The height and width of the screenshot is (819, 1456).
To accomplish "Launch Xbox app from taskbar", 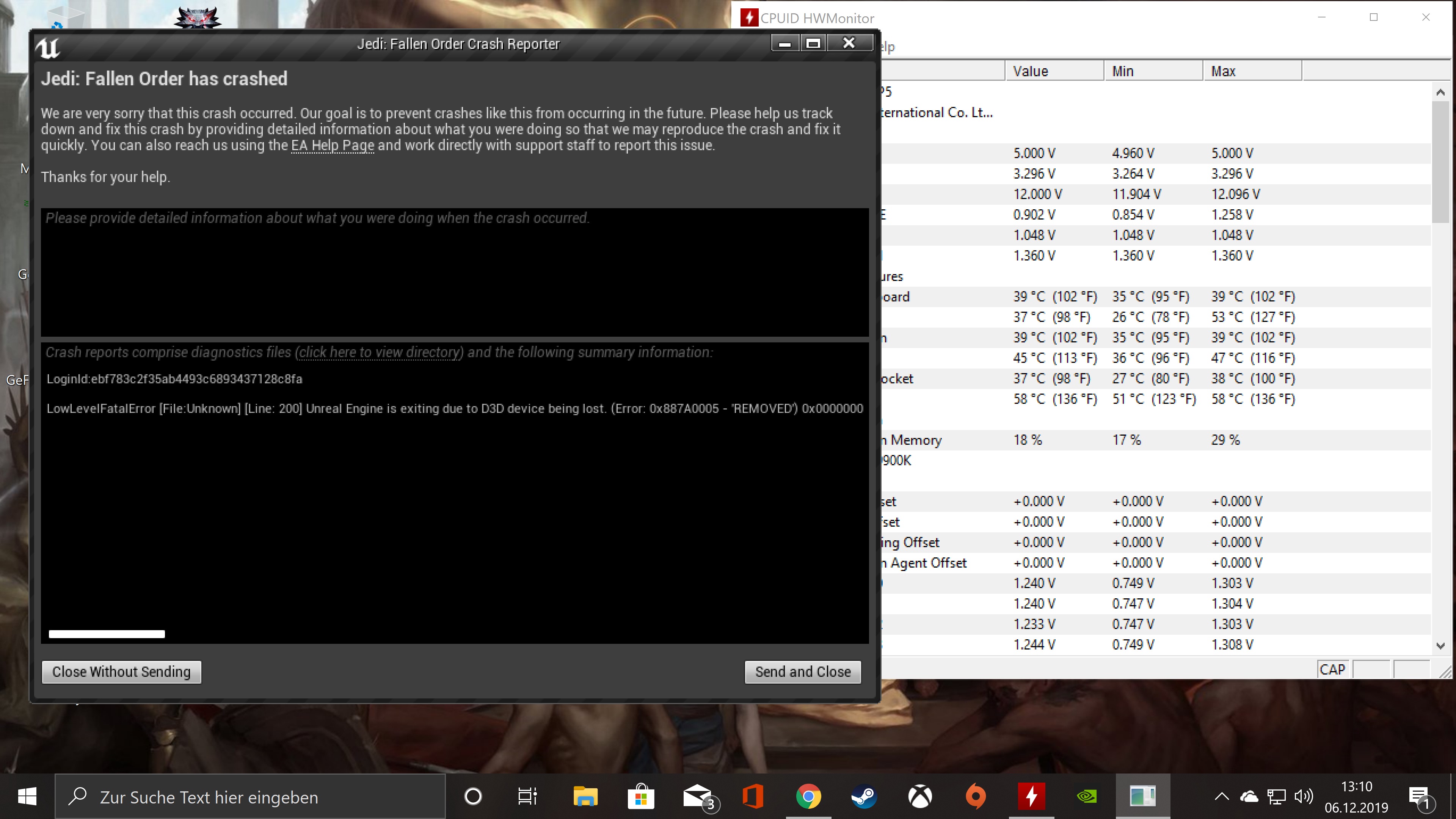I will (919, 797).
